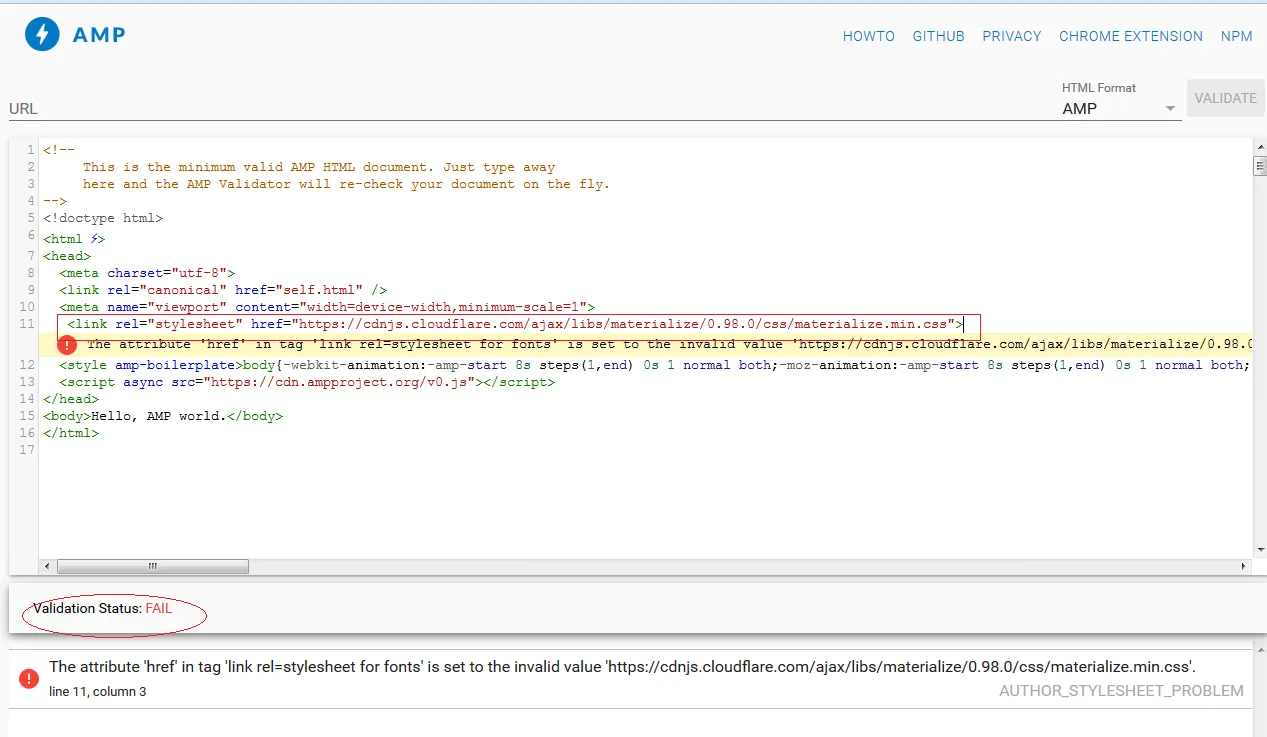The height and width of the screenshot is (737, 1267).
Task: Click the horizontal scrollbar right arrow
Action: tap(1245, 566)
